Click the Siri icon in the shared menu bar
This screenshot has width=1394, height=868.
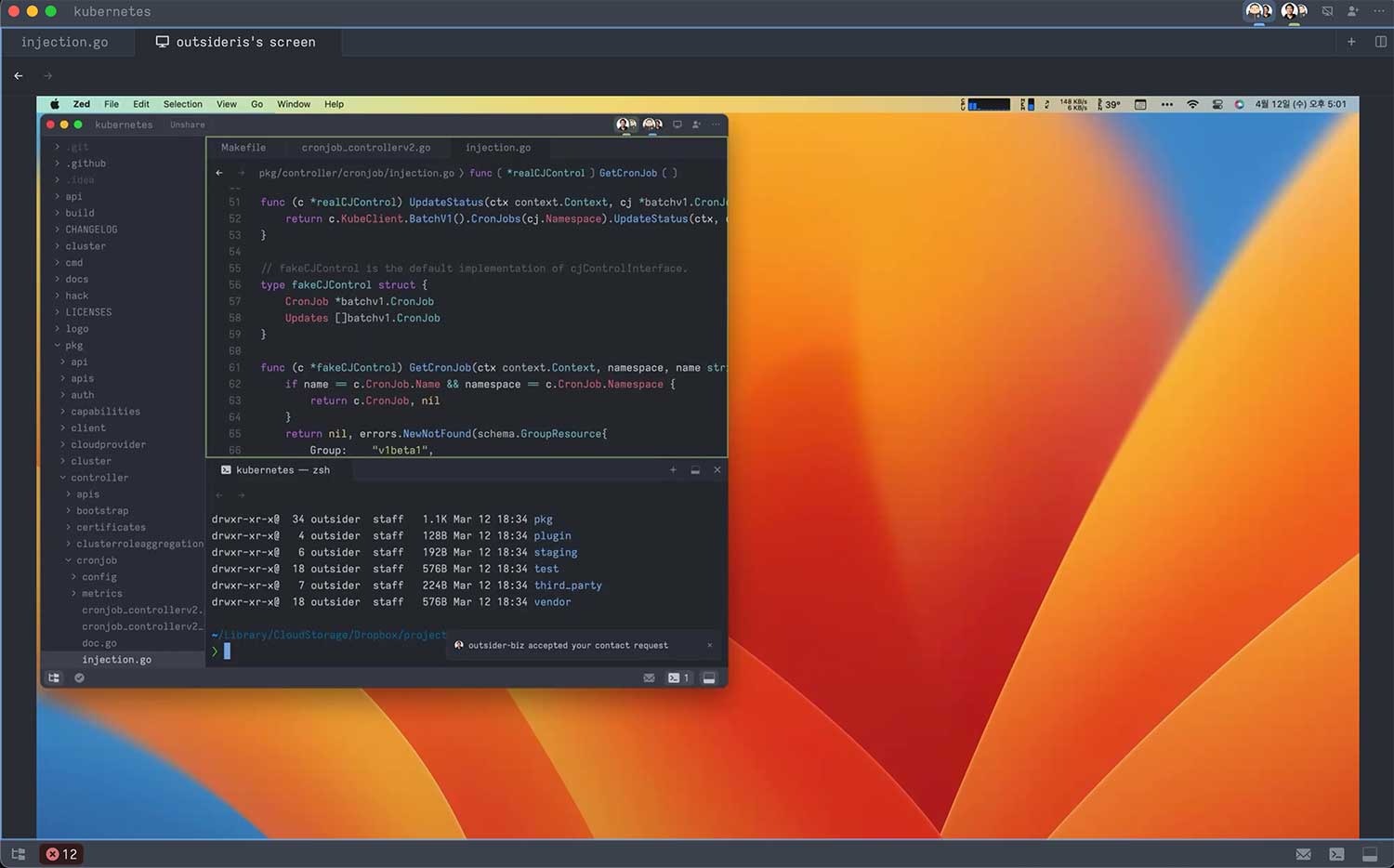click(1239, 104)
